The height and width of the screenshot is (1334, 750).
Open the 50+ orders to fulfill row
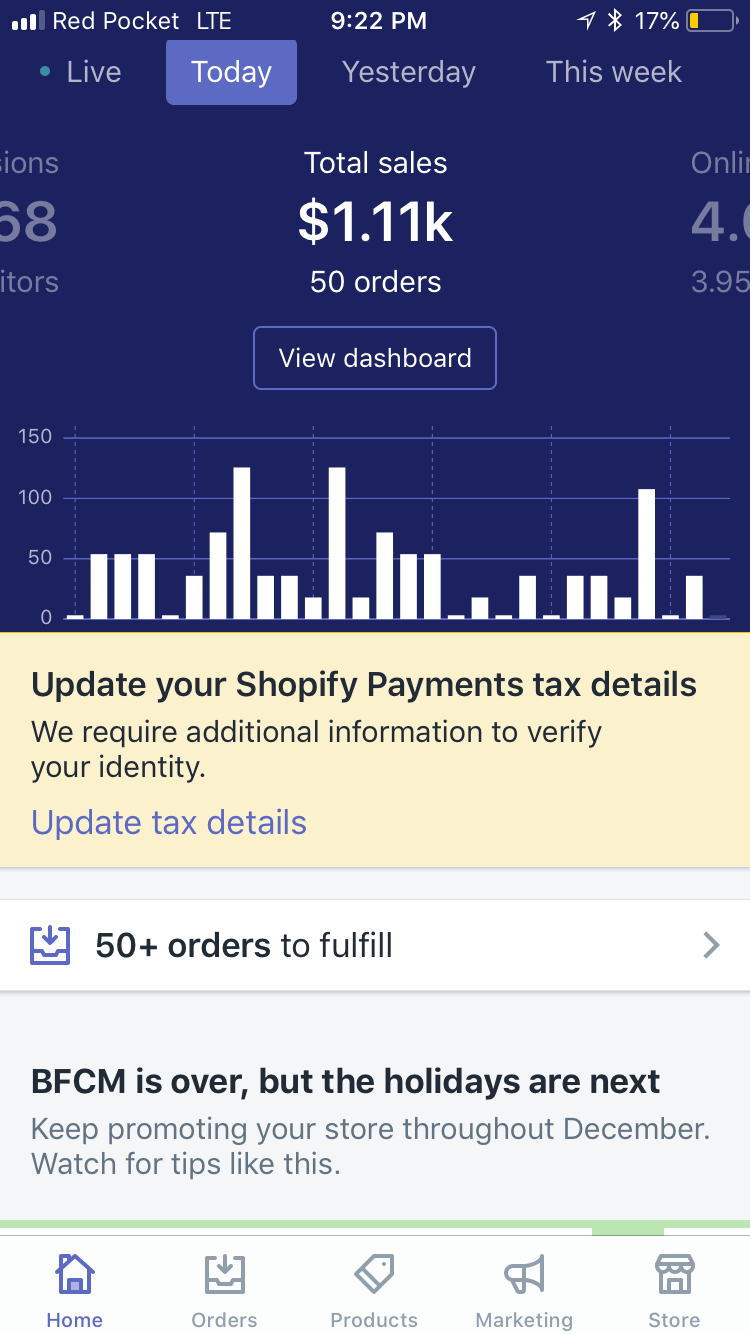click(x=374, y=945)
